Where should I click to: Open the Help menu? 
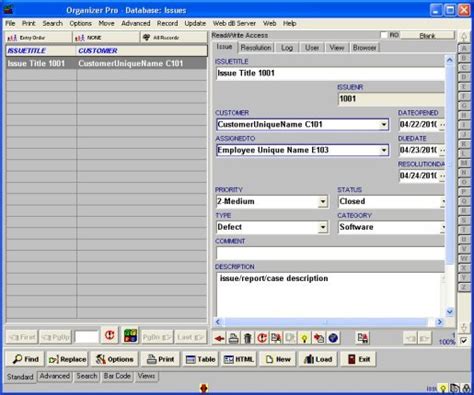tap(289, 23)
